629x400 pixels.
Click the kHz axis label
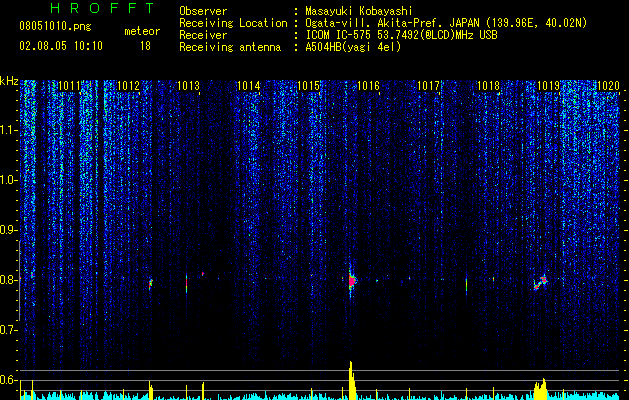[9, 81]
